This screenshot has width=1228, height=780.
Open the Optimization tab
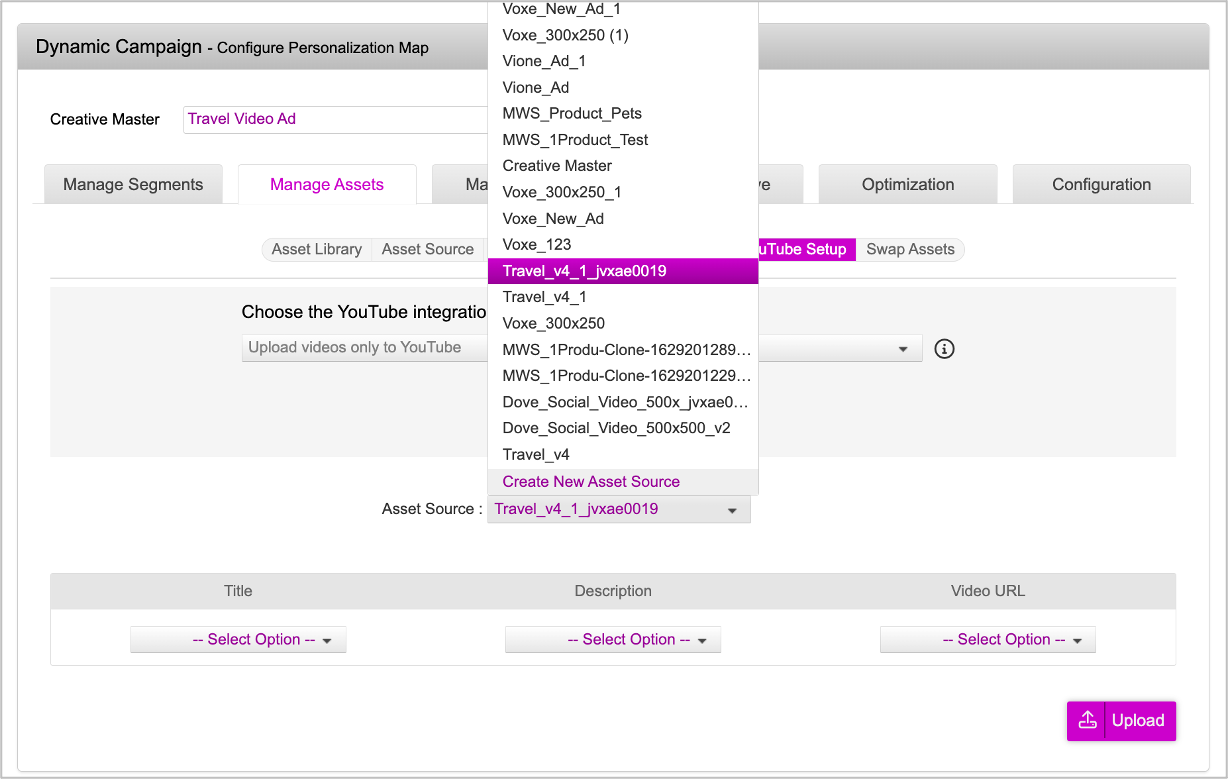pos(908,184)
